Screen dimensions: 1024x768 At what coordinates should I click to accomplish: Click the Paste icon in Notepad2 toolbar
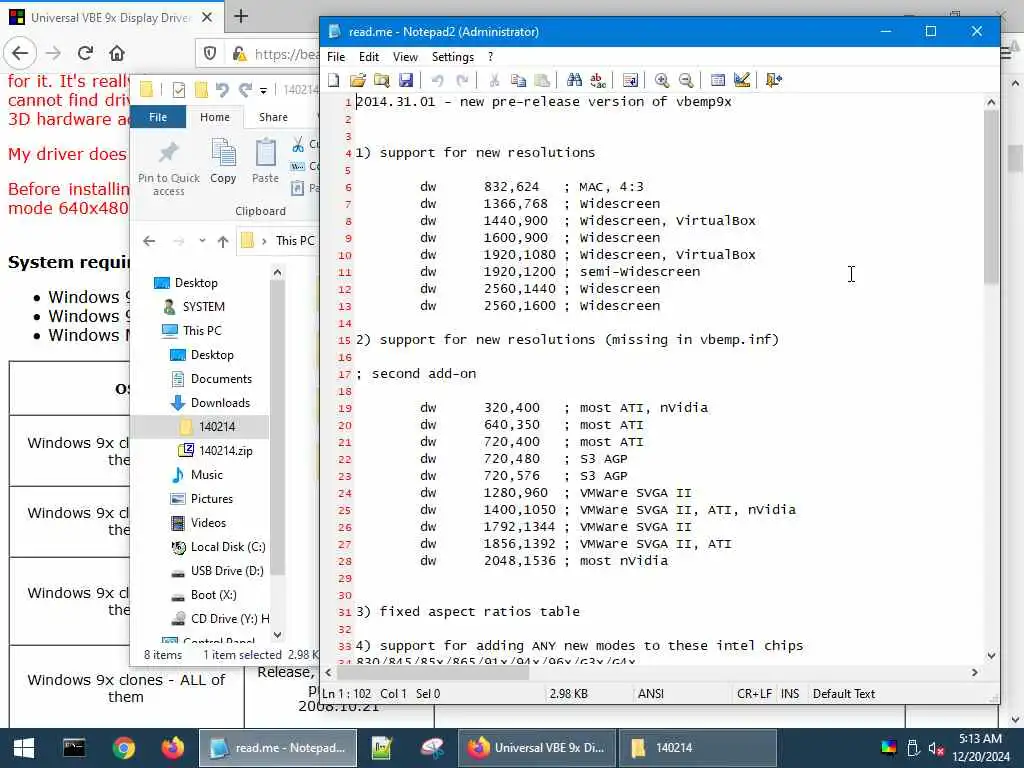(x=542, y=80)
